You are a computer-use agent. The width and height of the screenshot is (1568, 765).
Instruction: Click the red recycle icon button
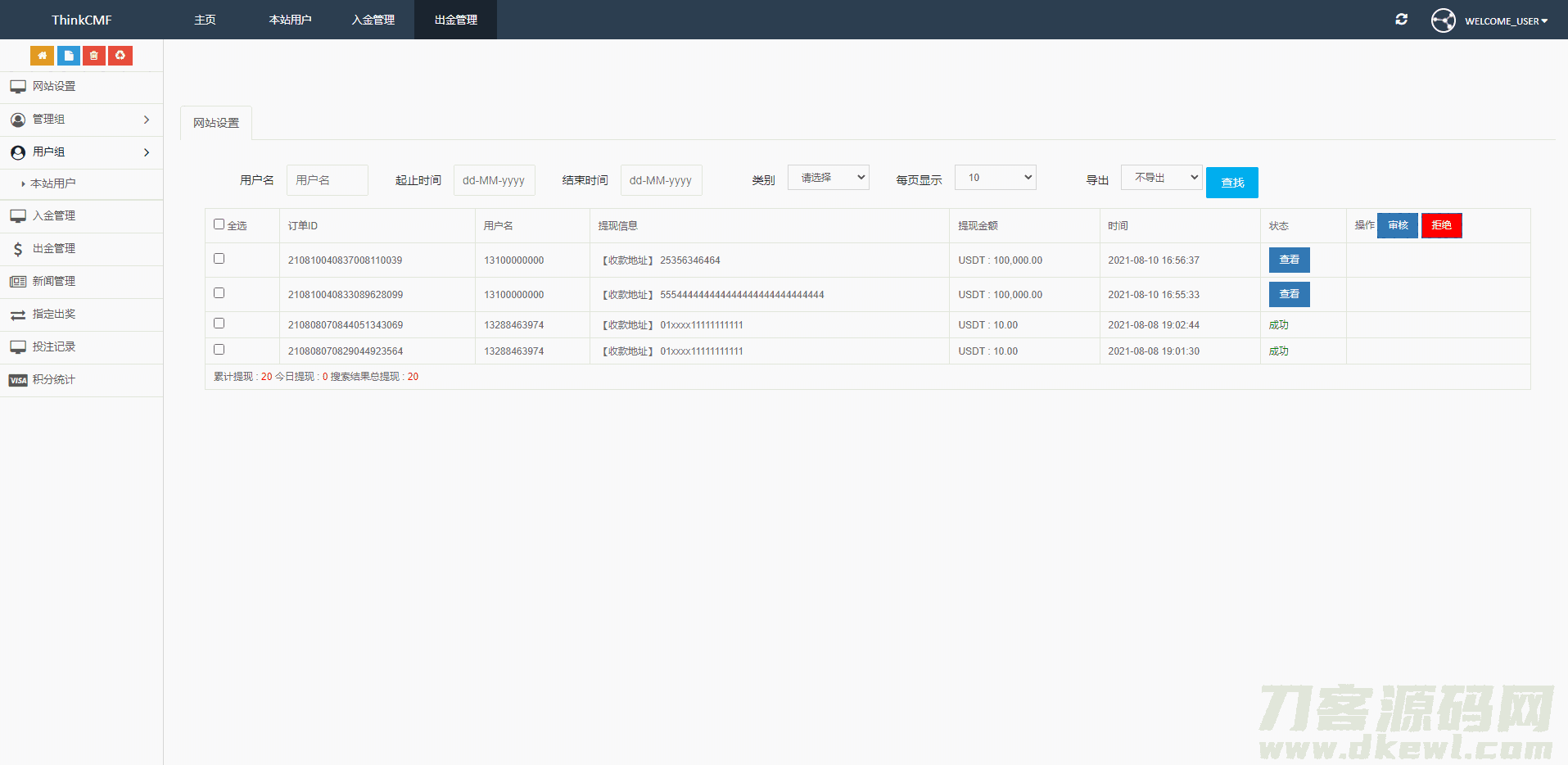120,56
